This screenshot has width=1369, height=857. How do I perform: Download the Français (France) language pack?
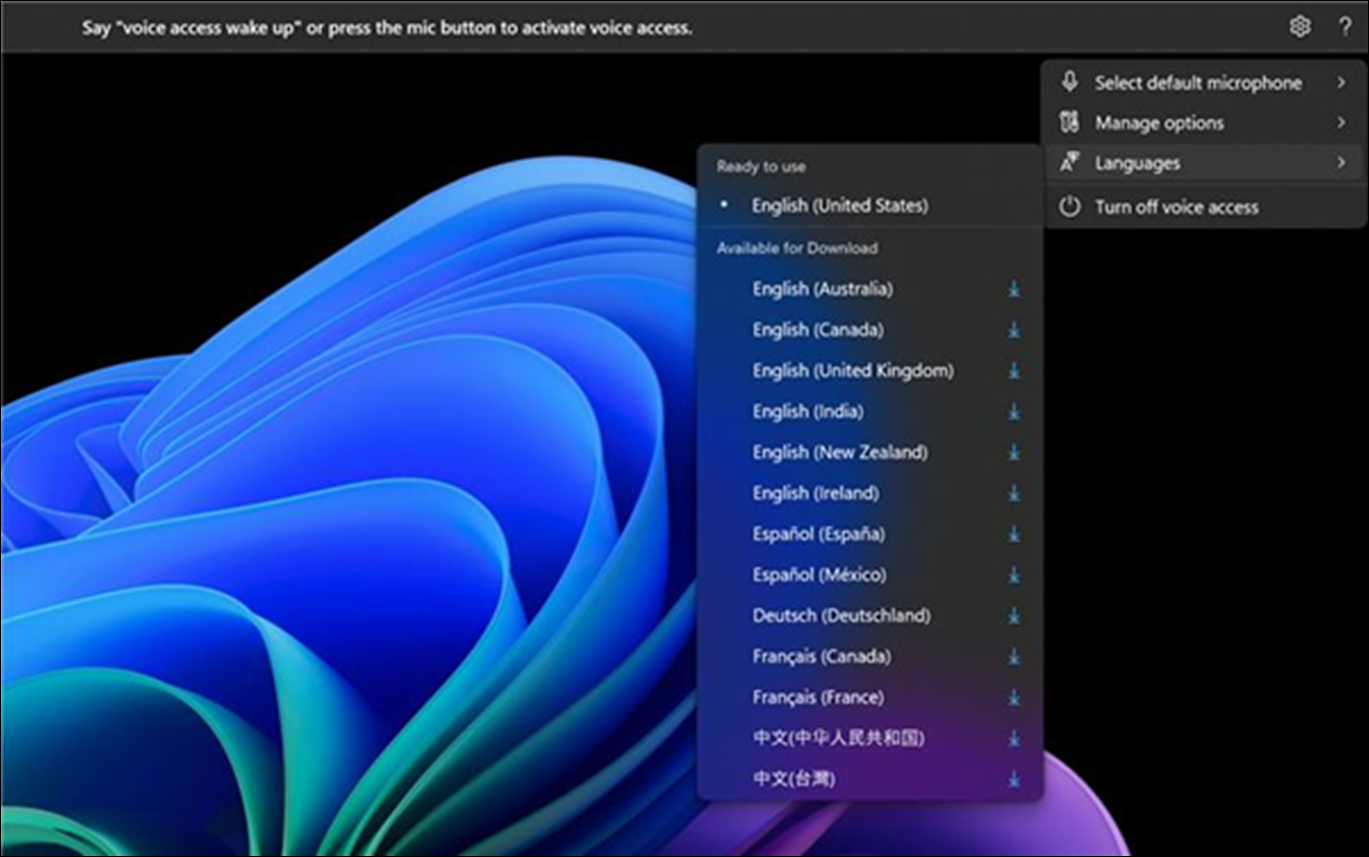tap(1013, 698)
